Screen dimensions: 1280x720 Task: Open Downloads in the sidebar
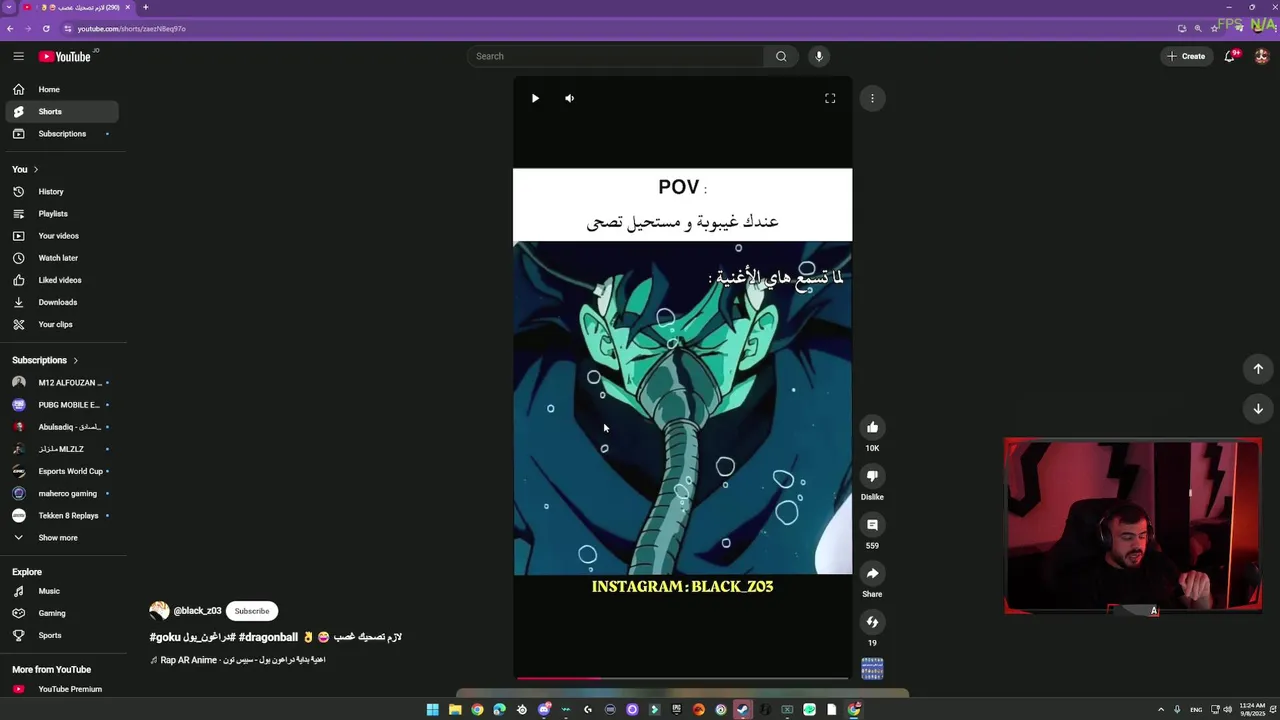[60, 302]
